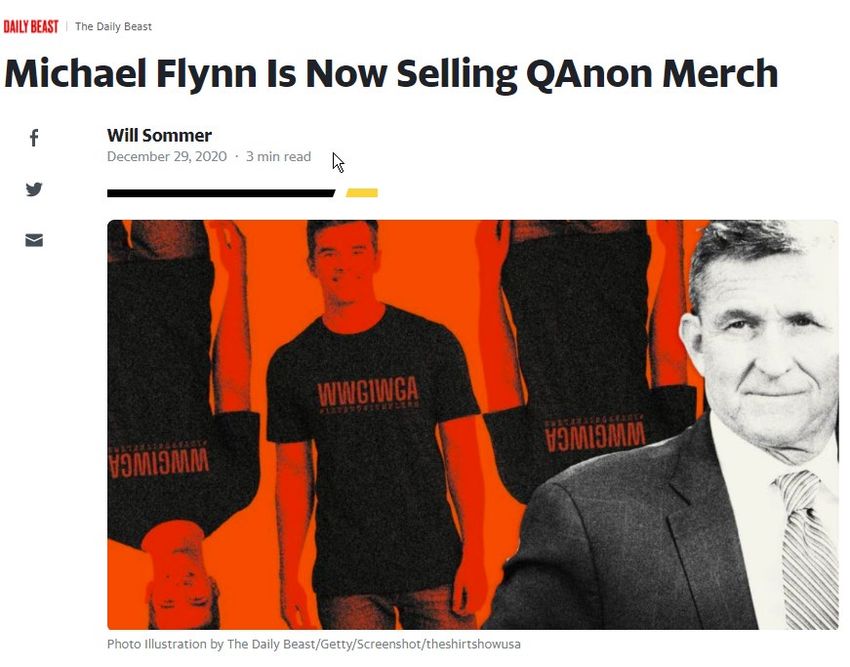850x667 pixels.
Task: Open The Daily Beast publisher link
Action: click(x=113, y=27)
